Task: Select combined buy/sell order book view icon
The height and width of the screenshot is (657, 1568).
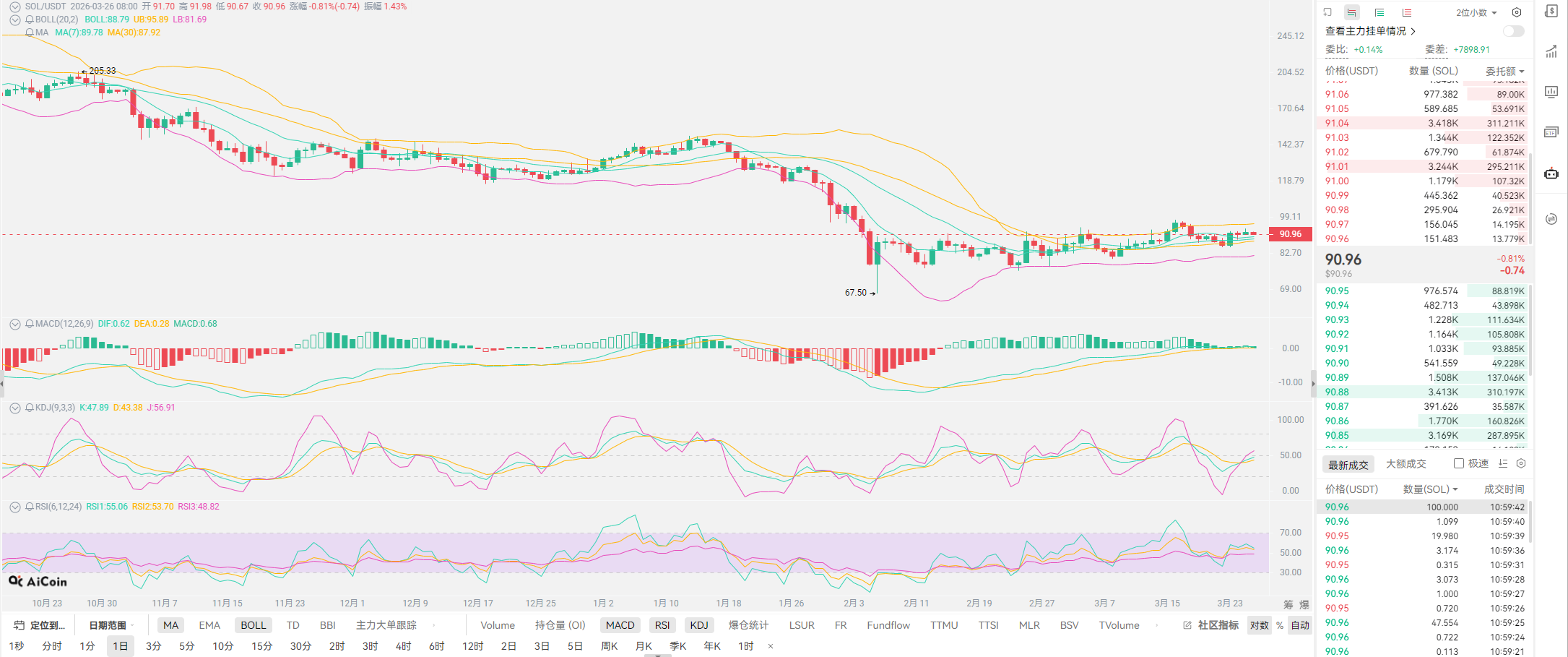Action: (x=1351, y=12)
